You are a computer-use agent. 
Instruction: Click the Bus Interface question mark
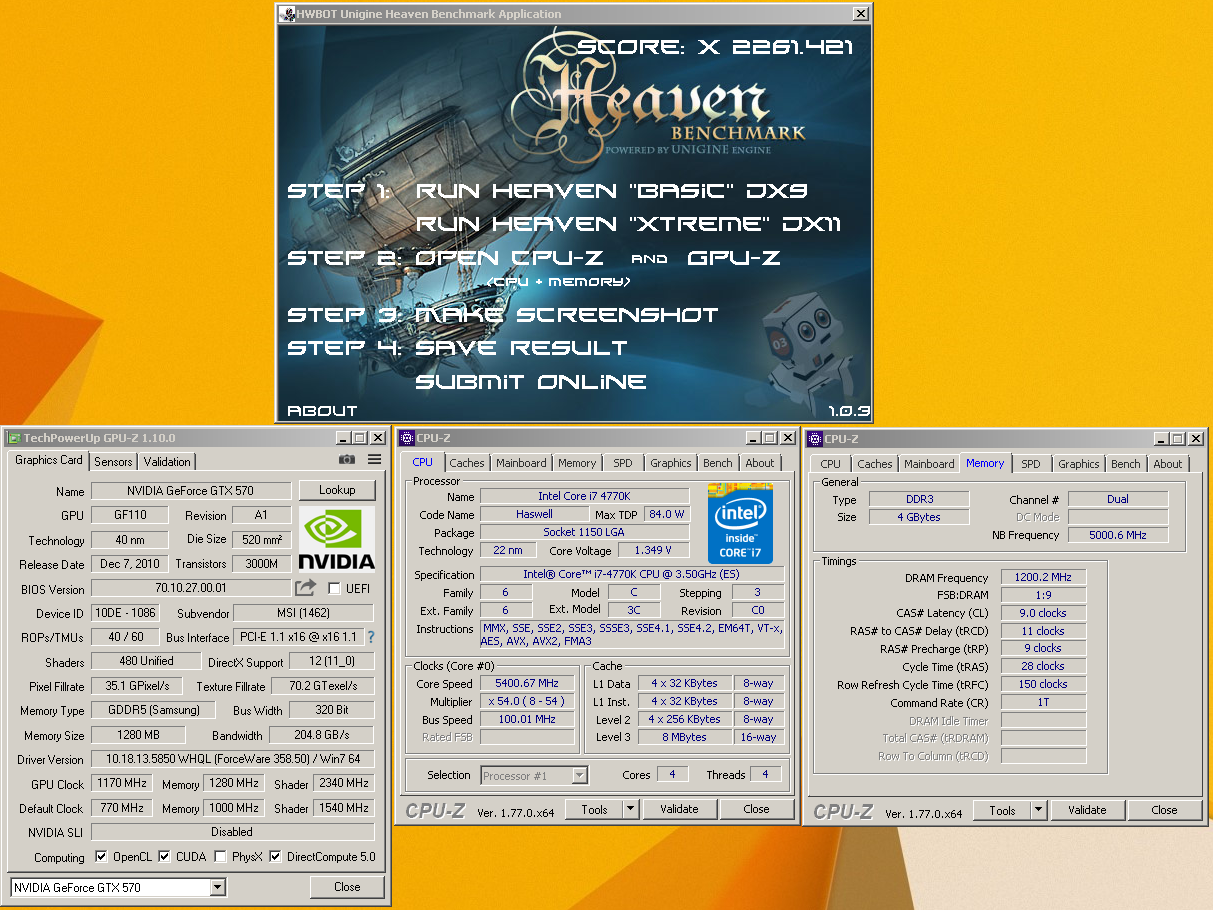[x=371, y=637]
